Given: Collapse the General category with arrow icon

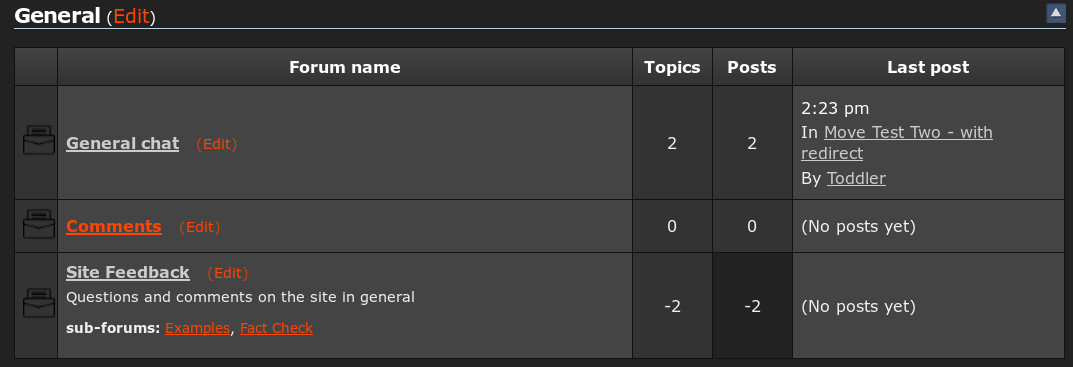Looking at the screenshot, I should (1056, 13).
